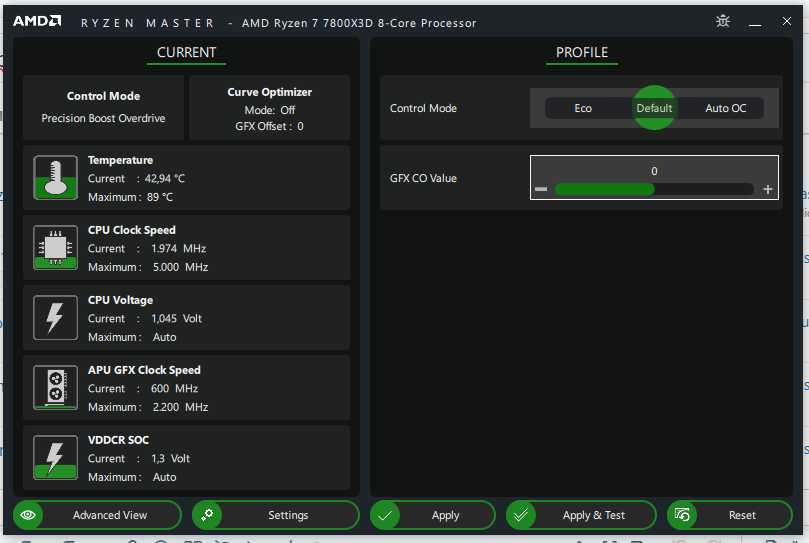The height and width of the screenshot is (543, 809).
Task: Select Eco control mode
Action: [x=583, y=108]
